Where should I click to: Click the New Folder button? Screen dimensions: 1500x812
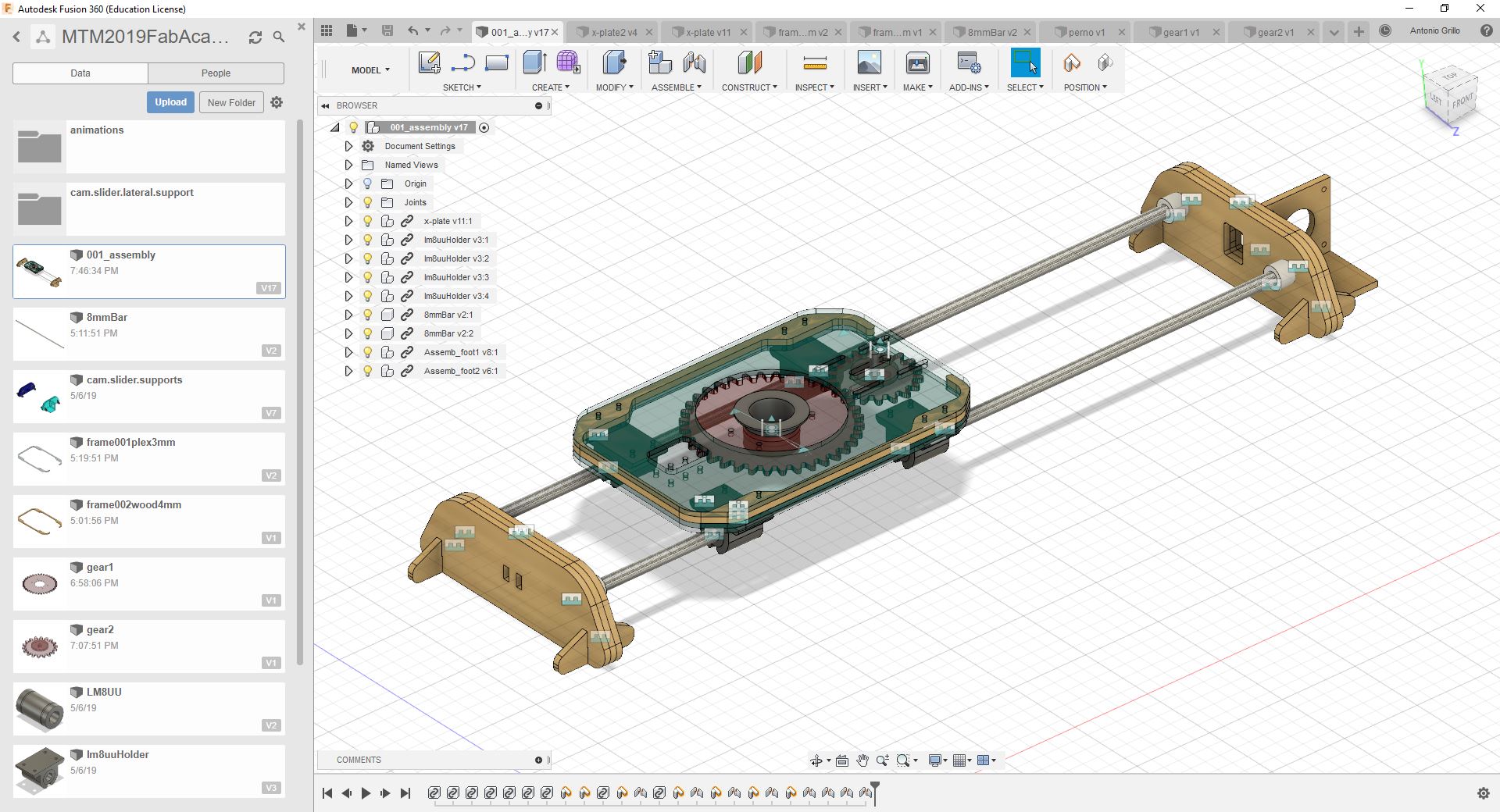tap(231, 102)
